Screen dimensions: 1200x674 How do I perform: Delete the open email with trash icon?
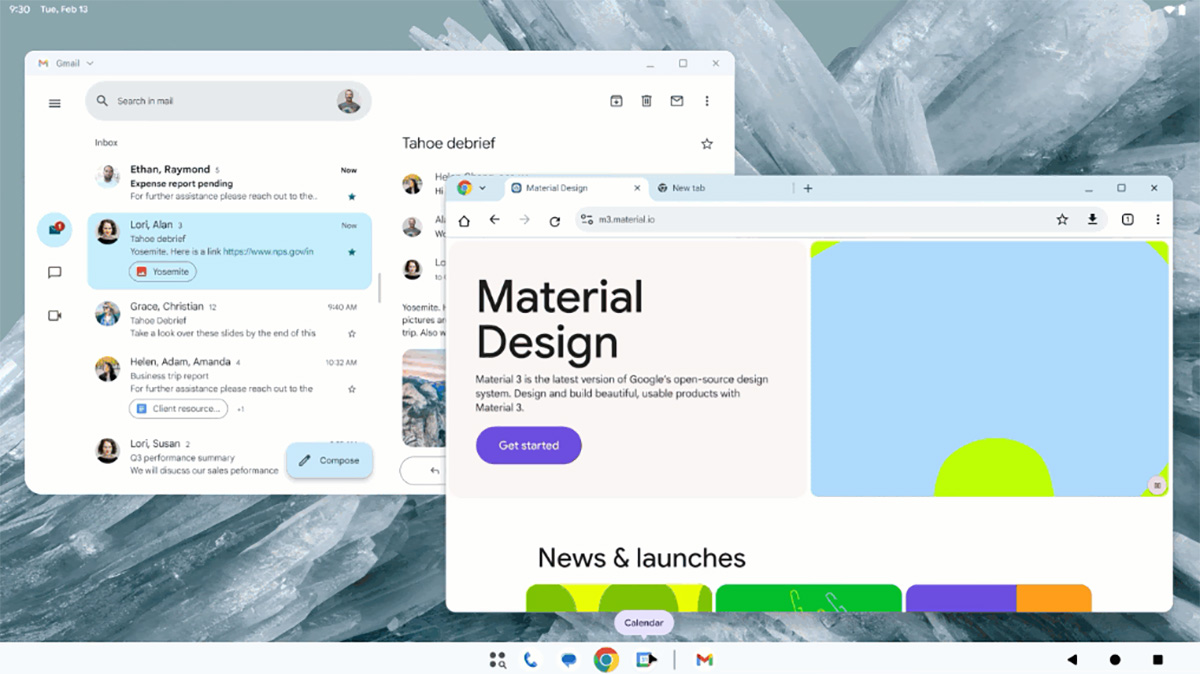(x=647, y=101)
